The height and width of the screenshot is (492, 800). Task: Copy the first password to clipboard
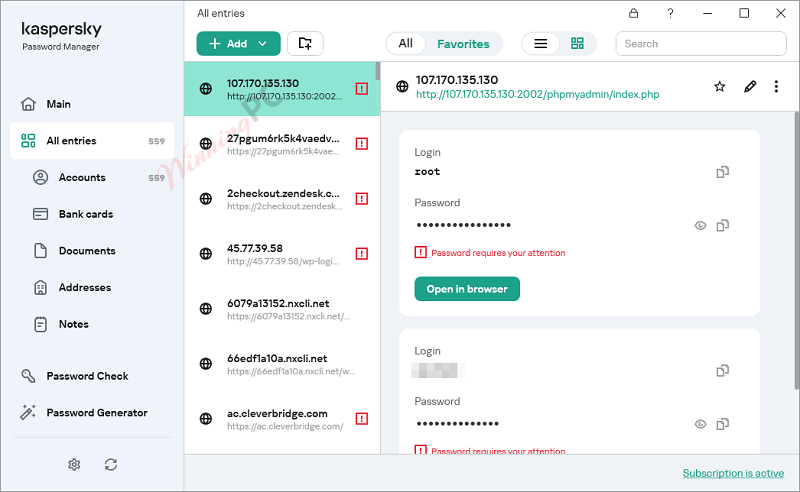click(x=722, y=226)
